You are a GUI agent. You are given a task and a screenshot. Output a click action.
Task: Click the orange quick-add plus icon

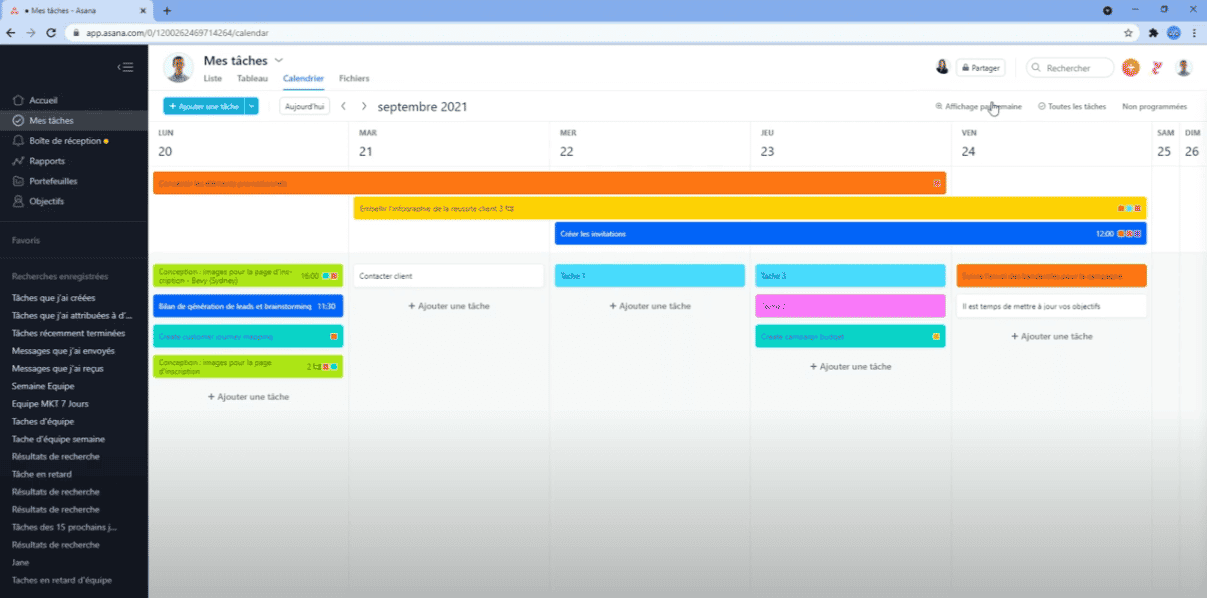(x=1130, y=68)
